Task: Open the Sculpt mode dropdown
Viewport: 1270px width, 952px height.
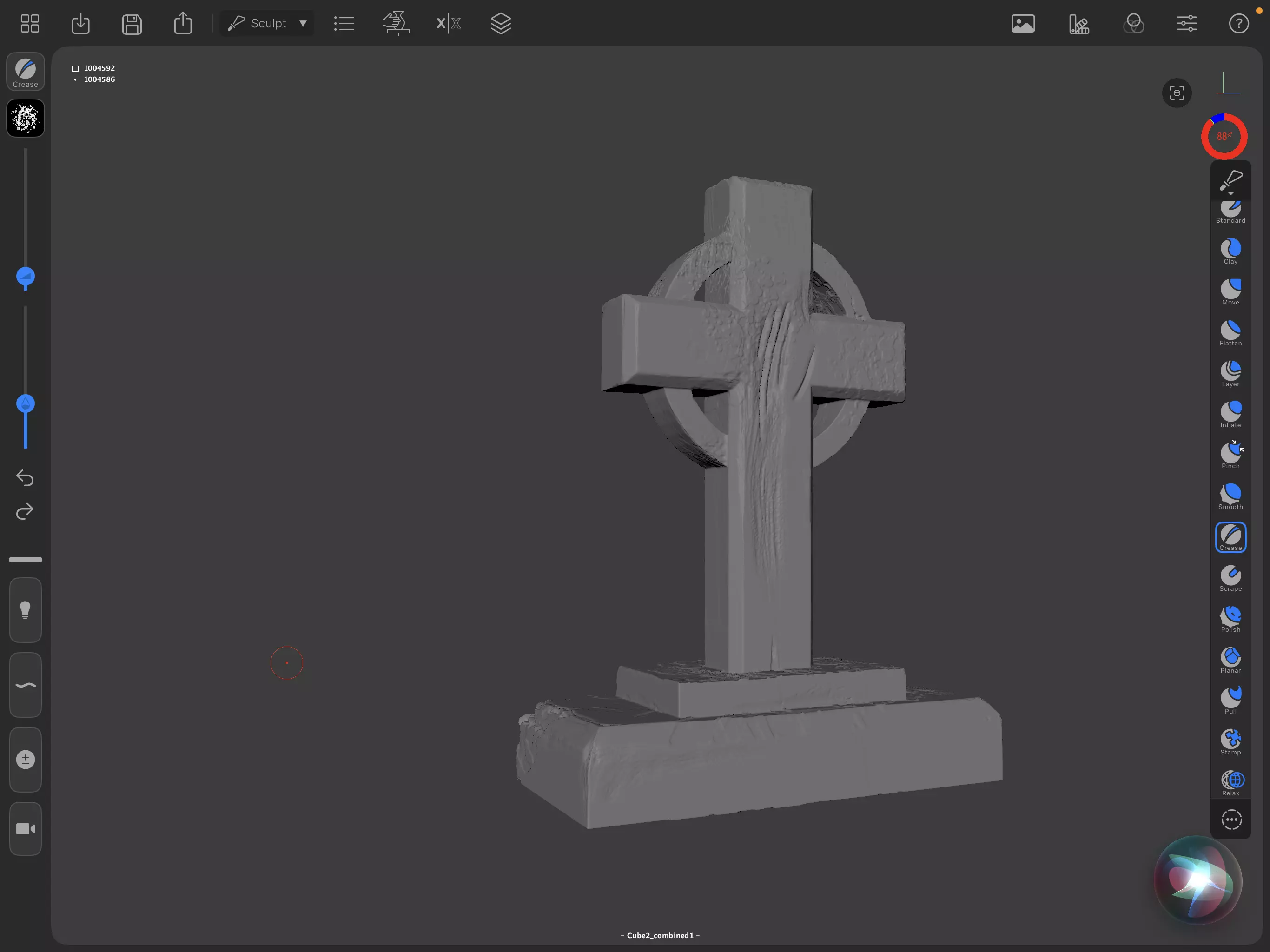Action: (268, 24)
